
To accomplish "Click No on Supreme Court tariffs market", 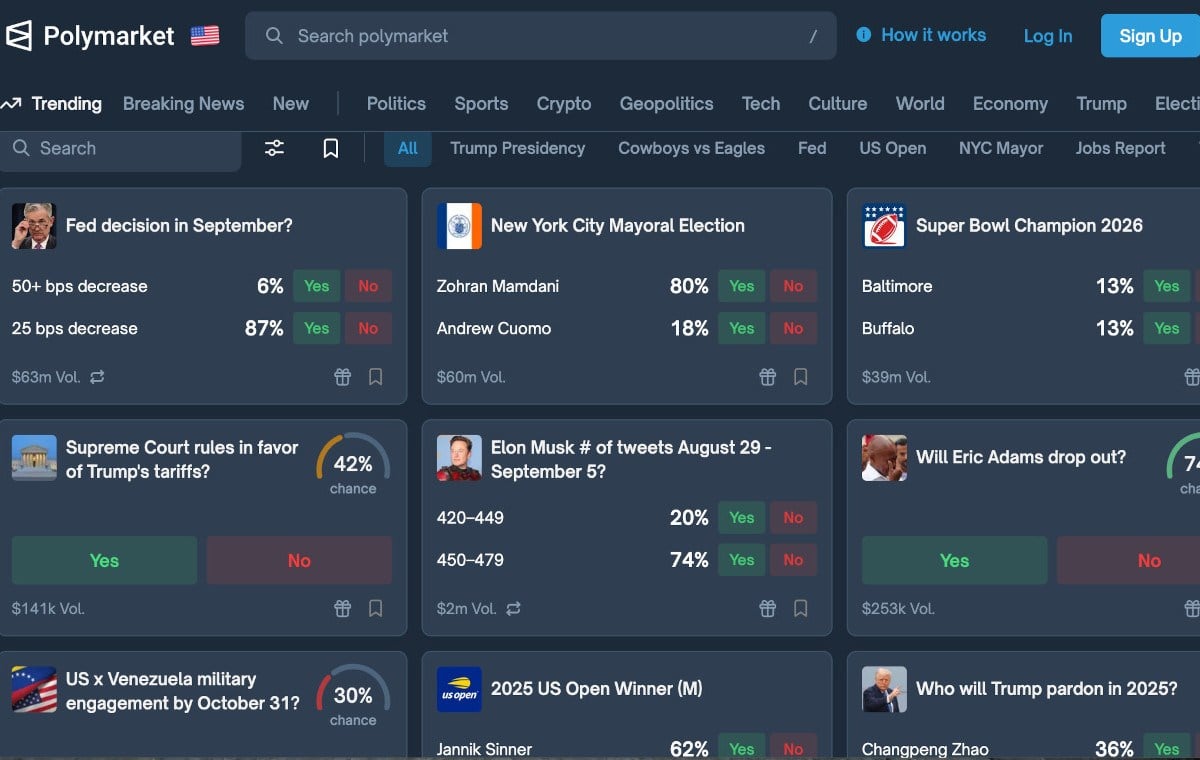I will tap(299, 560).
